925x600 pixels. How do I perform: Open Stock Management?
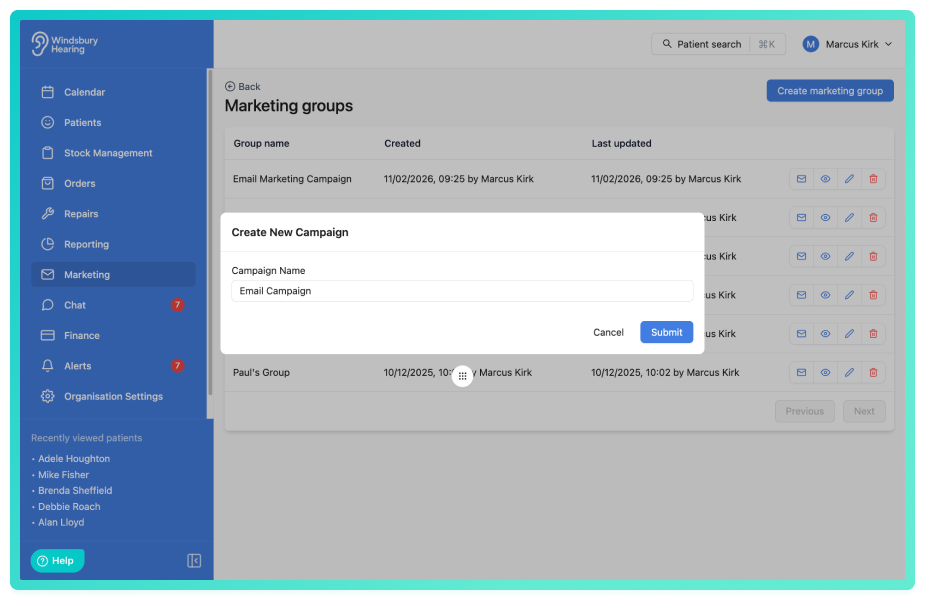(x=113, y=153)
